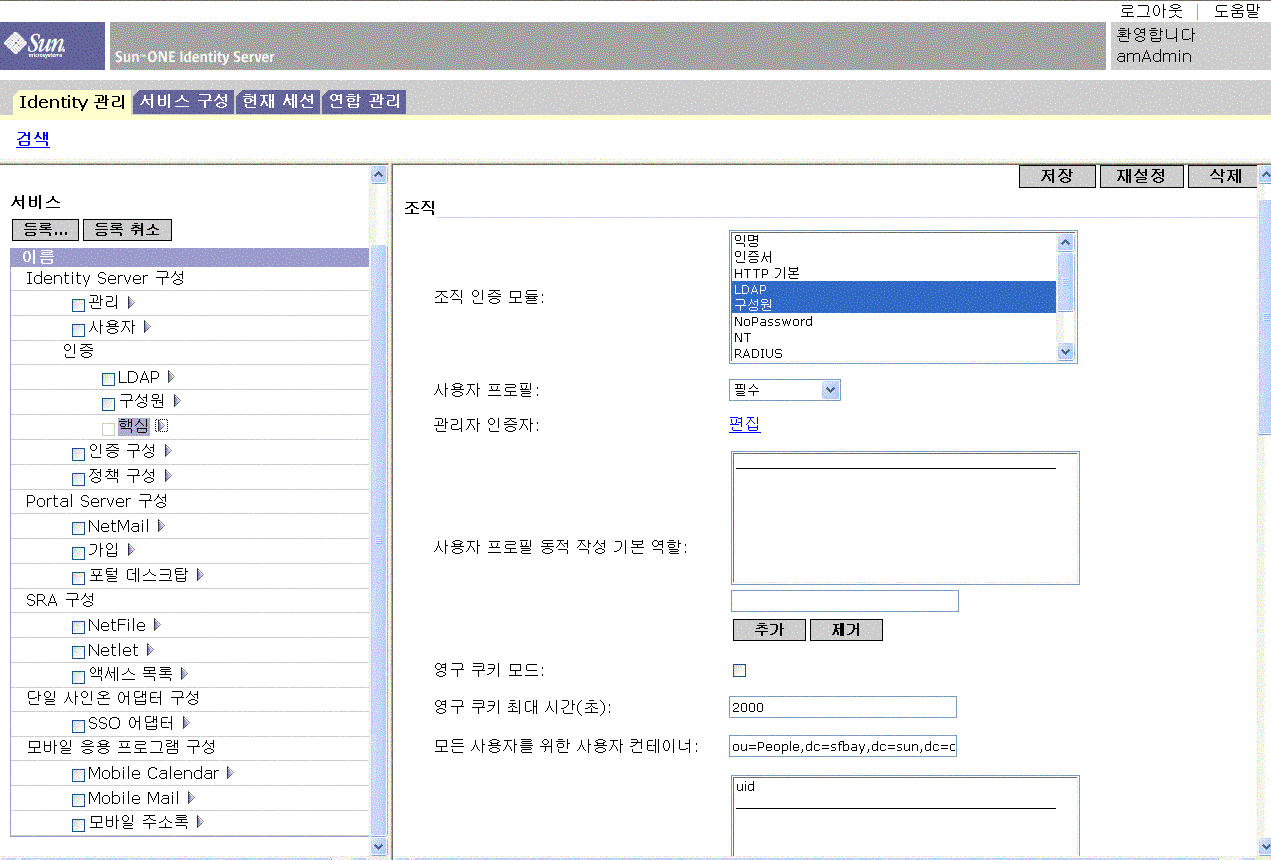The image size is (1271, 860).
Task: Click the 추가 add button
Action: (x=769, y=630)
